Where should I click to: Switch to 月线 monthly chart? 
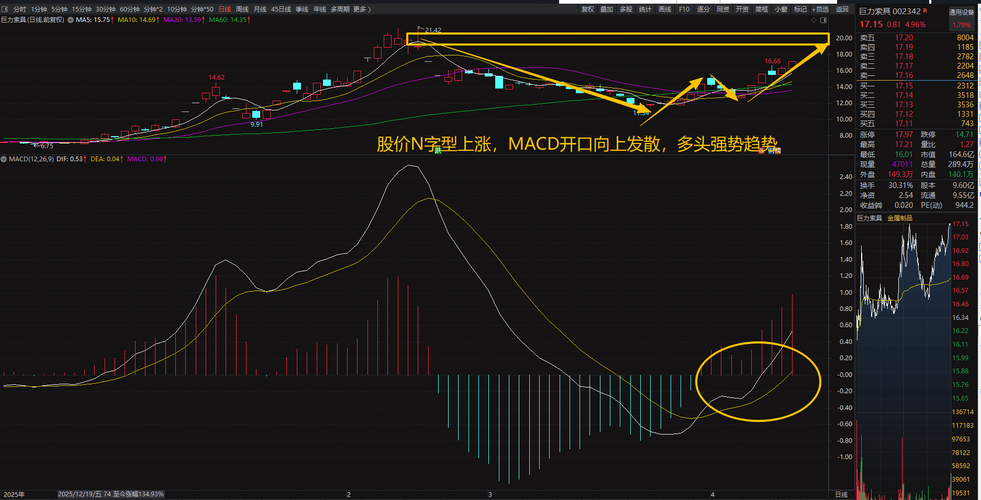tap(260, 9)
